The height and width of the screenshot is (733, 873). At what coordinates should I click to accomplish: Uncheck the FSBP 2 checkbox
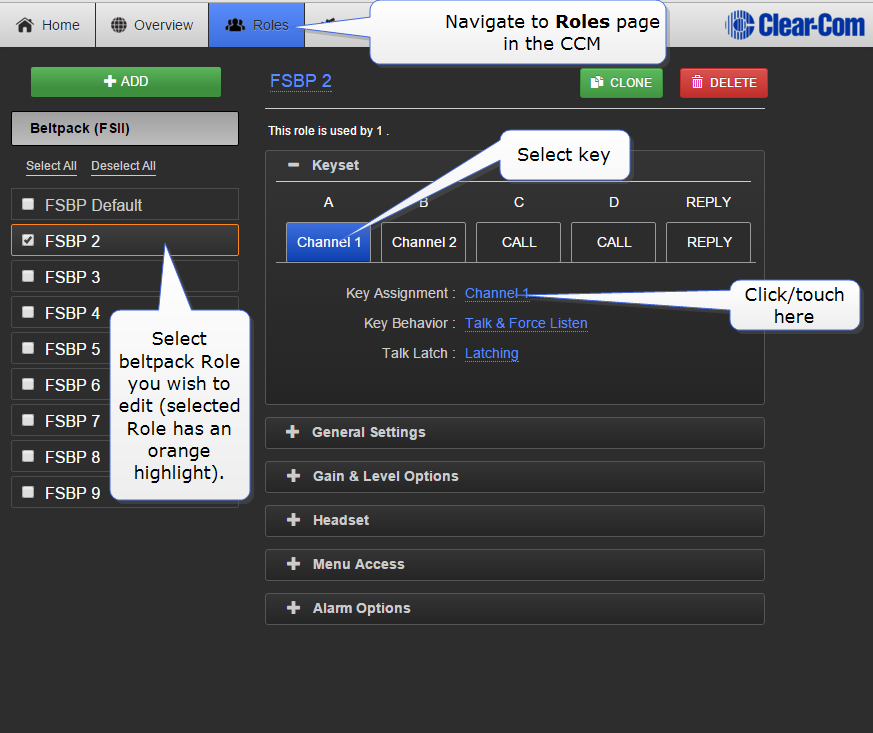[x=28, y=240]
